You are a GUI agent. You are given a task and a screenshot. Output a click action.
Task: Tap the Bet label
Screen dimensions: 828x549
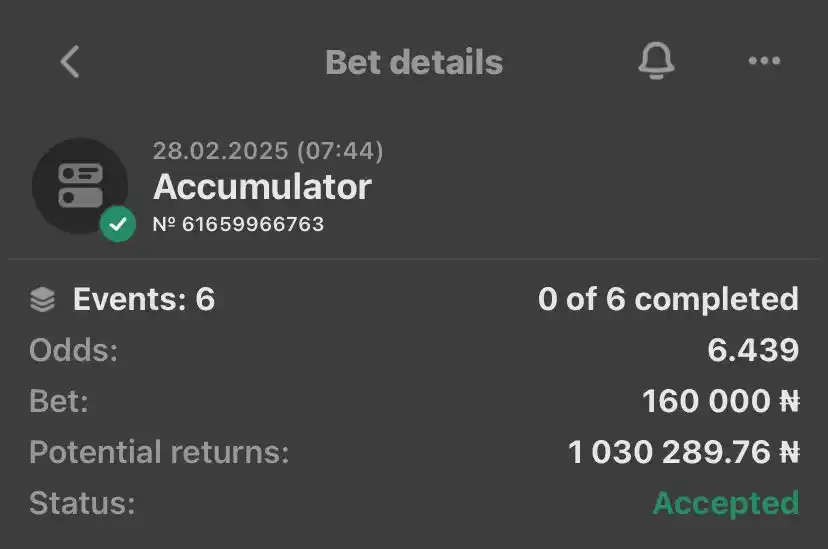(x=59, y=401)
